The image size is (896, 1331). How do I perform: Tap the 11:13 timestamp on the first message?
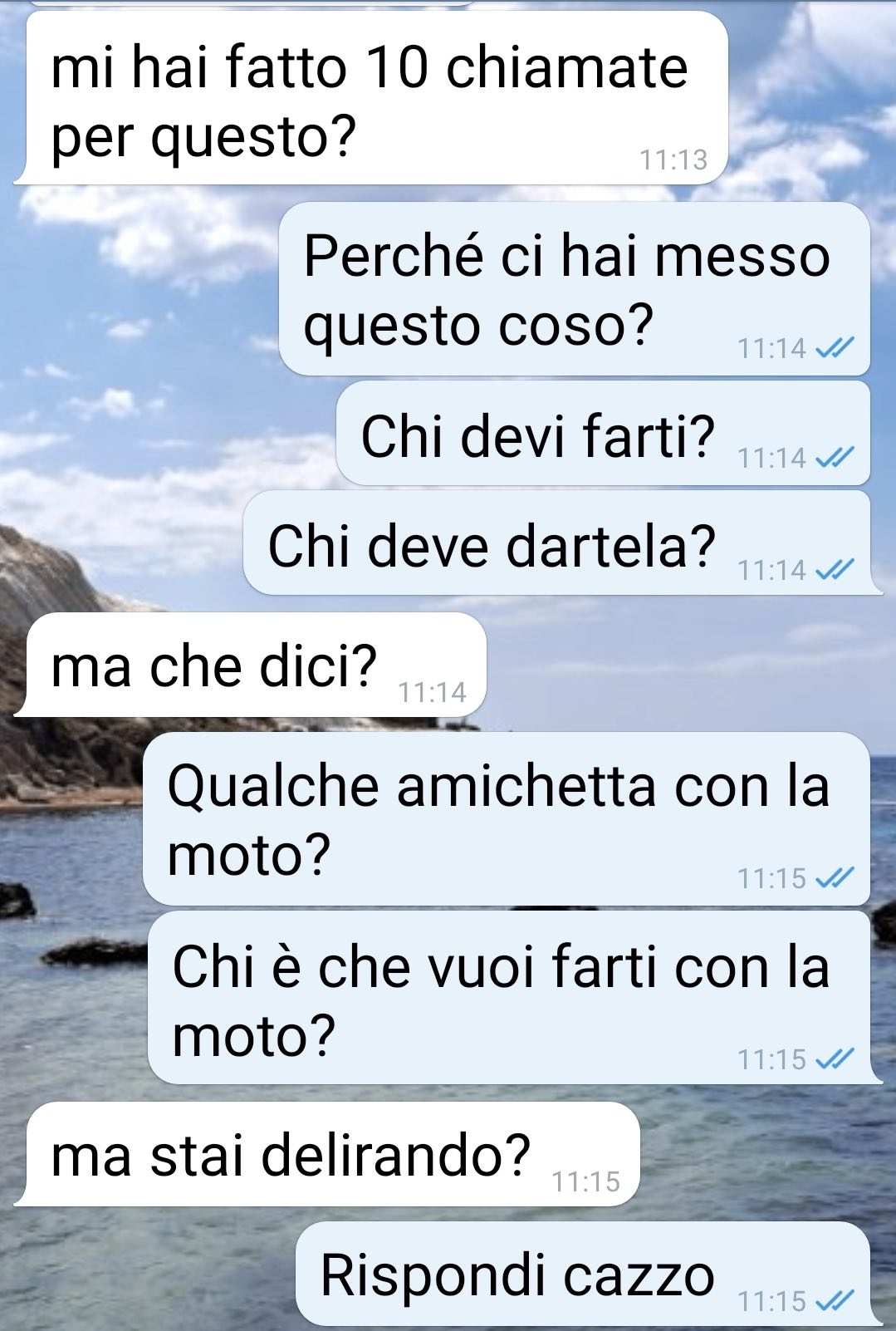pos(673,159)
